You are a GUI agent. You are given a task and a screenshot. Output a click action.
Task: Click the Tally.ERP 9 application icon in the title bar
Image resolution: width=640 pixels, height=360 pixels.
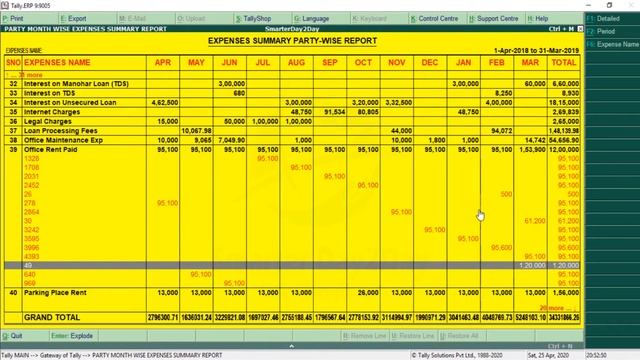4,5
